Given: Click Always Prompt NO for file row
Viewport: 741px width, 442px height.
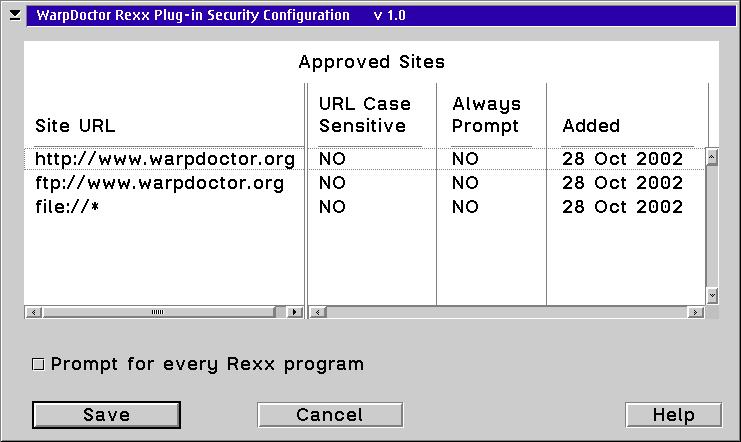Looking at the screenshot, I should pyautogui.click(x=465, y=207).
